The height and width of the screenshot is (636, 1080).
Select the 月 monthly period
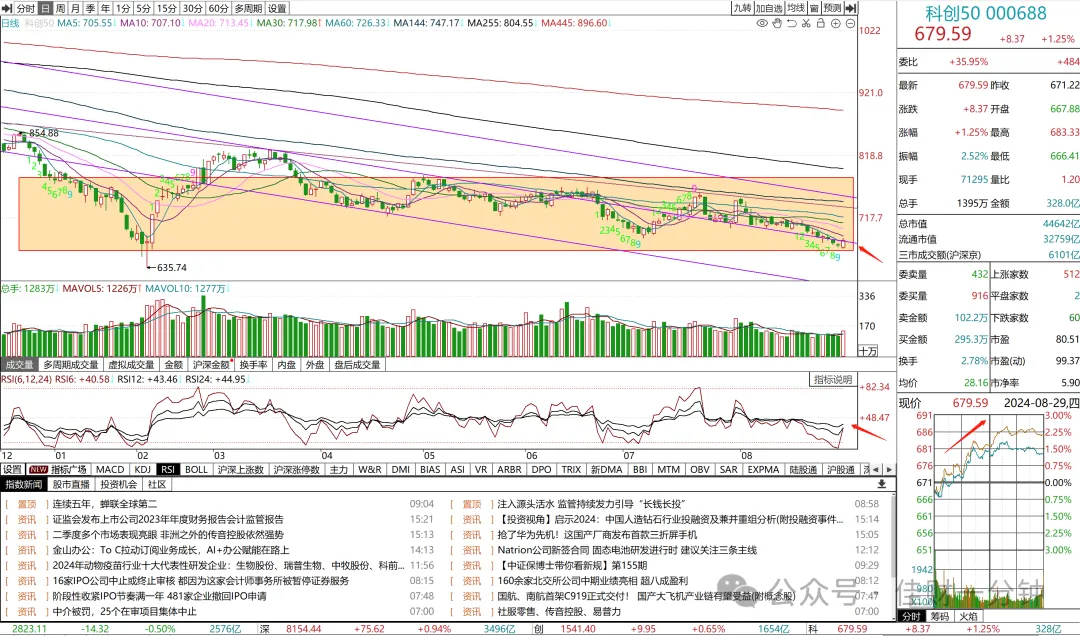[x=76, y=8]
